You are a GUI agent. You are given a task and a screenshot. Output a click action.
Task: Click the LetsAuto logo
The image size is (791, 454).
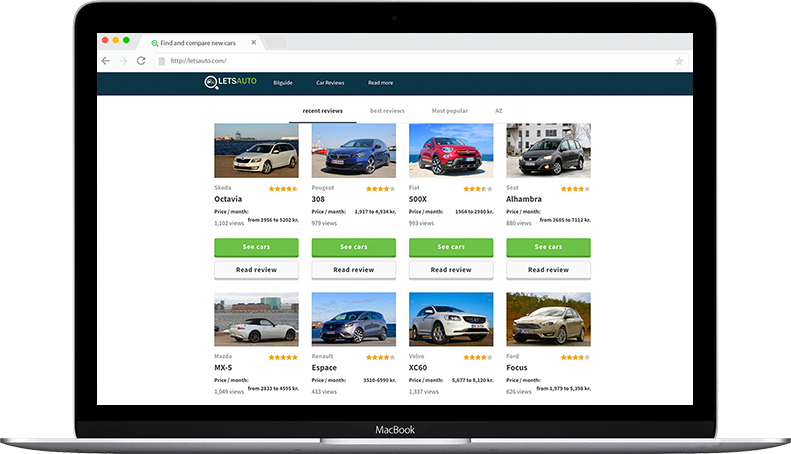231,82
